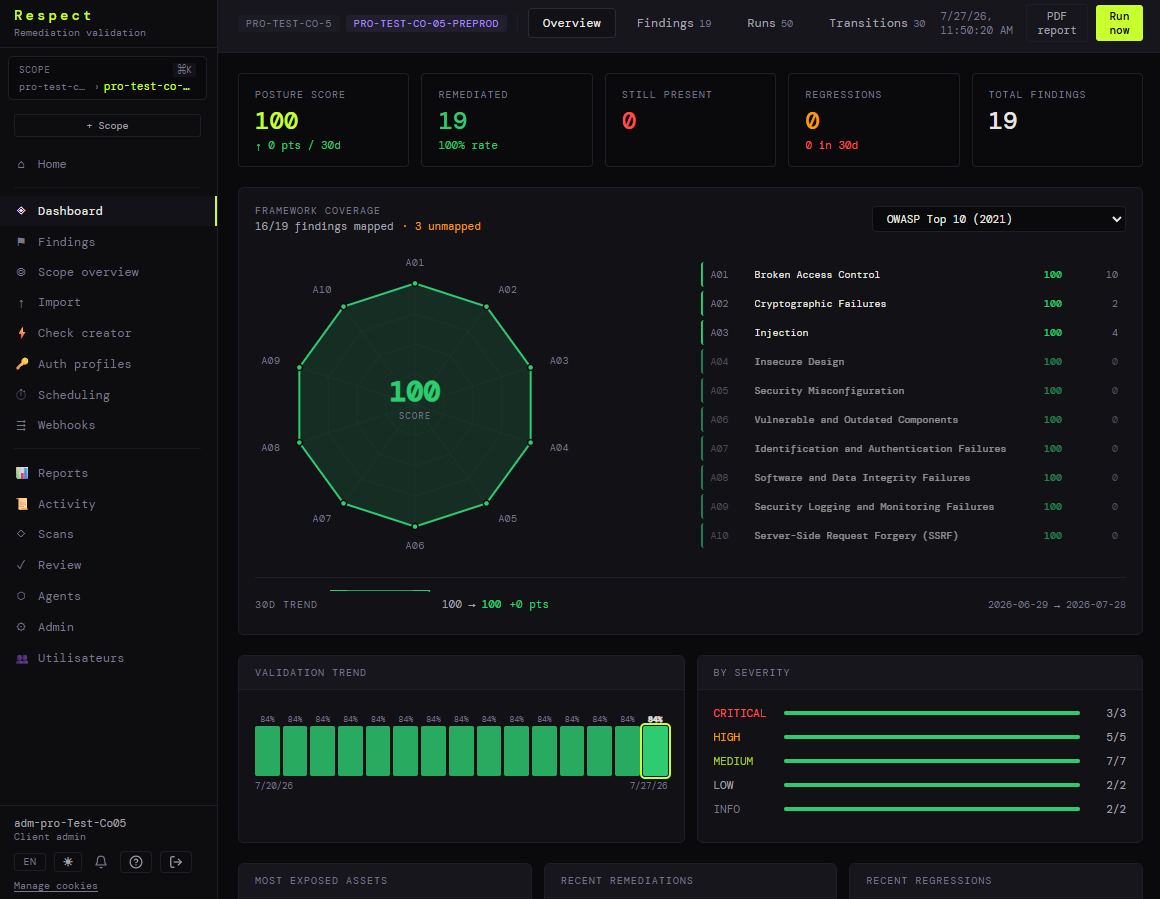This screenshot has width=1160, height=899.
Task: Click the Reports chart icon
Action: 21,473
